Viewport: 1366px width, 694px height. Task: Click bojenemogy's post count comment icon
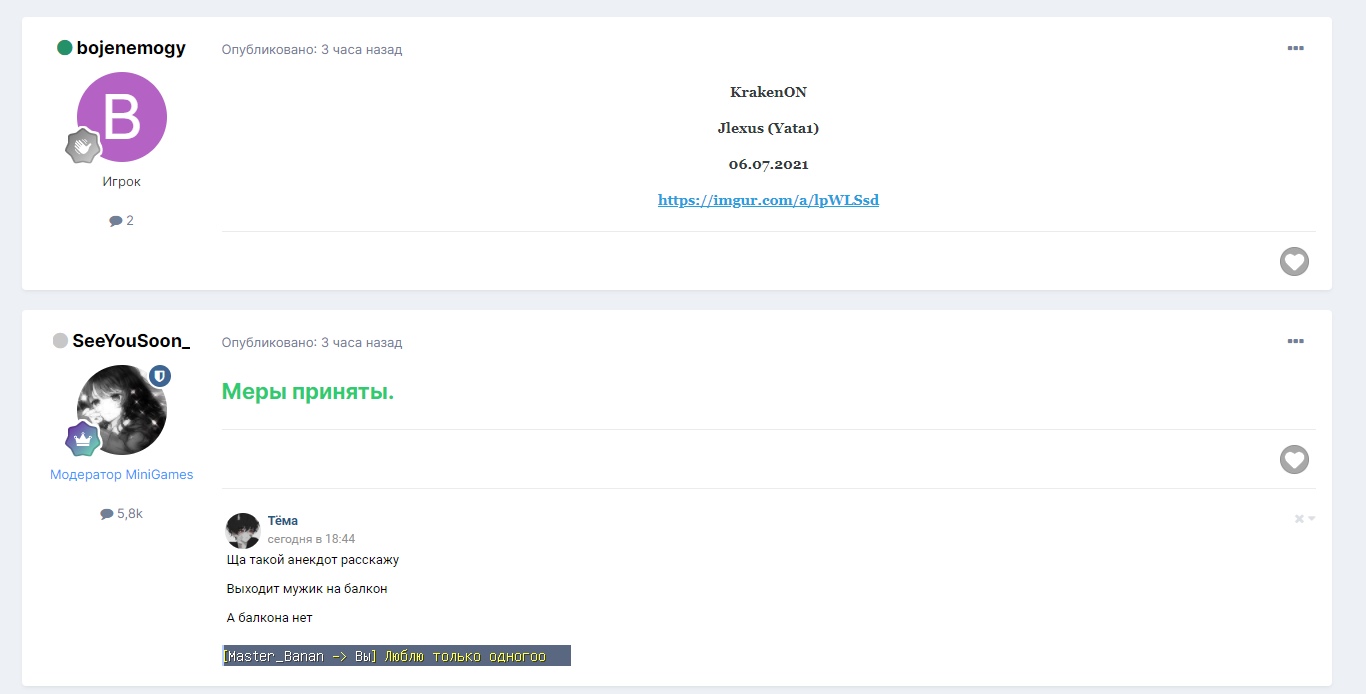pyautogui.click(x=116, y=221)
